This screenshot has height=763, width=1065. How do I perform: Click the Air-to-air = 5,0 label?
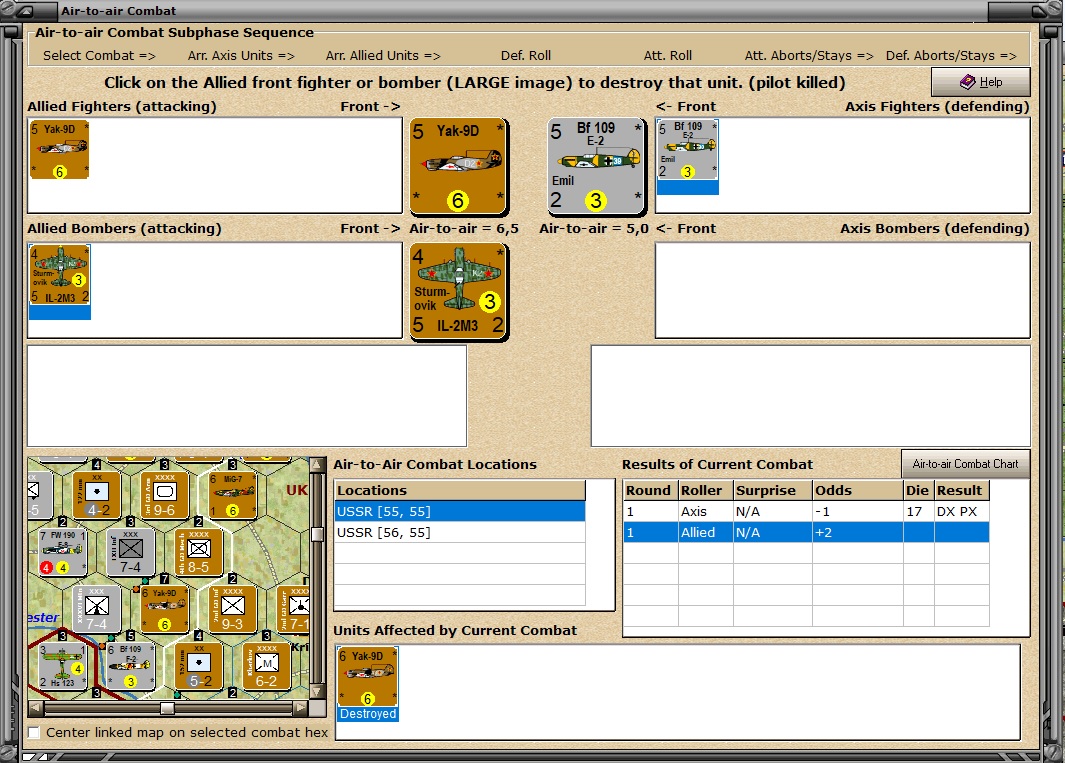tap(594, 228)
